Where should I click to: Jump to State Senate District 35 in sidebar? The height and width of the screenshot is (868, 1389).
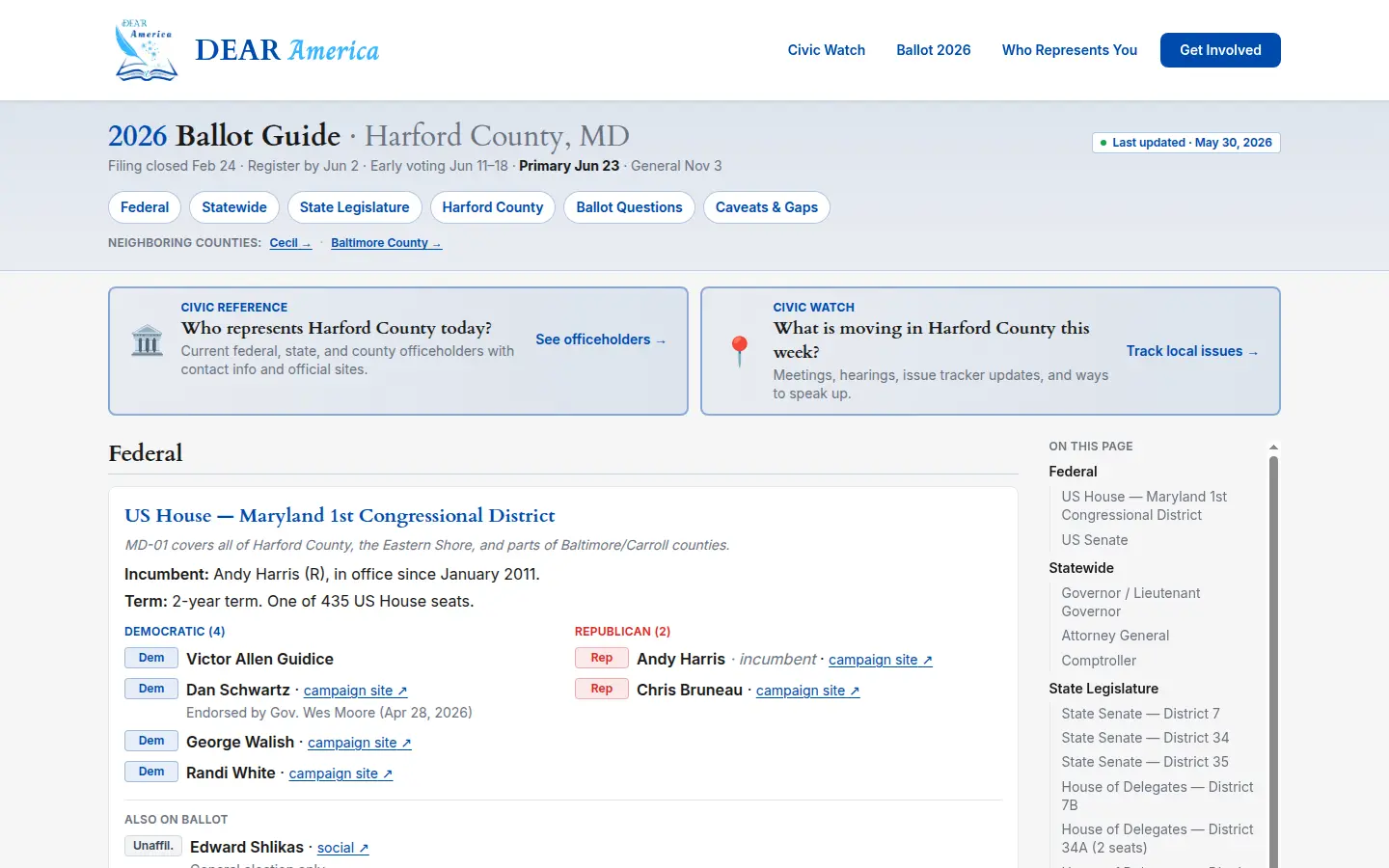[1145, 762]
